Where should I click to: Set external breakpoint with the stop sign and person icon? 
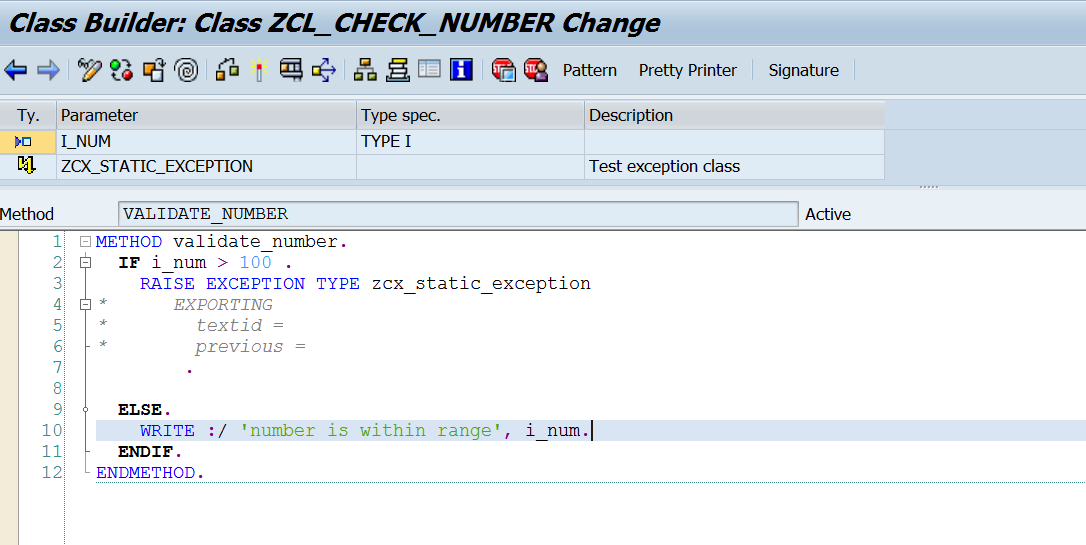(536, 70)
